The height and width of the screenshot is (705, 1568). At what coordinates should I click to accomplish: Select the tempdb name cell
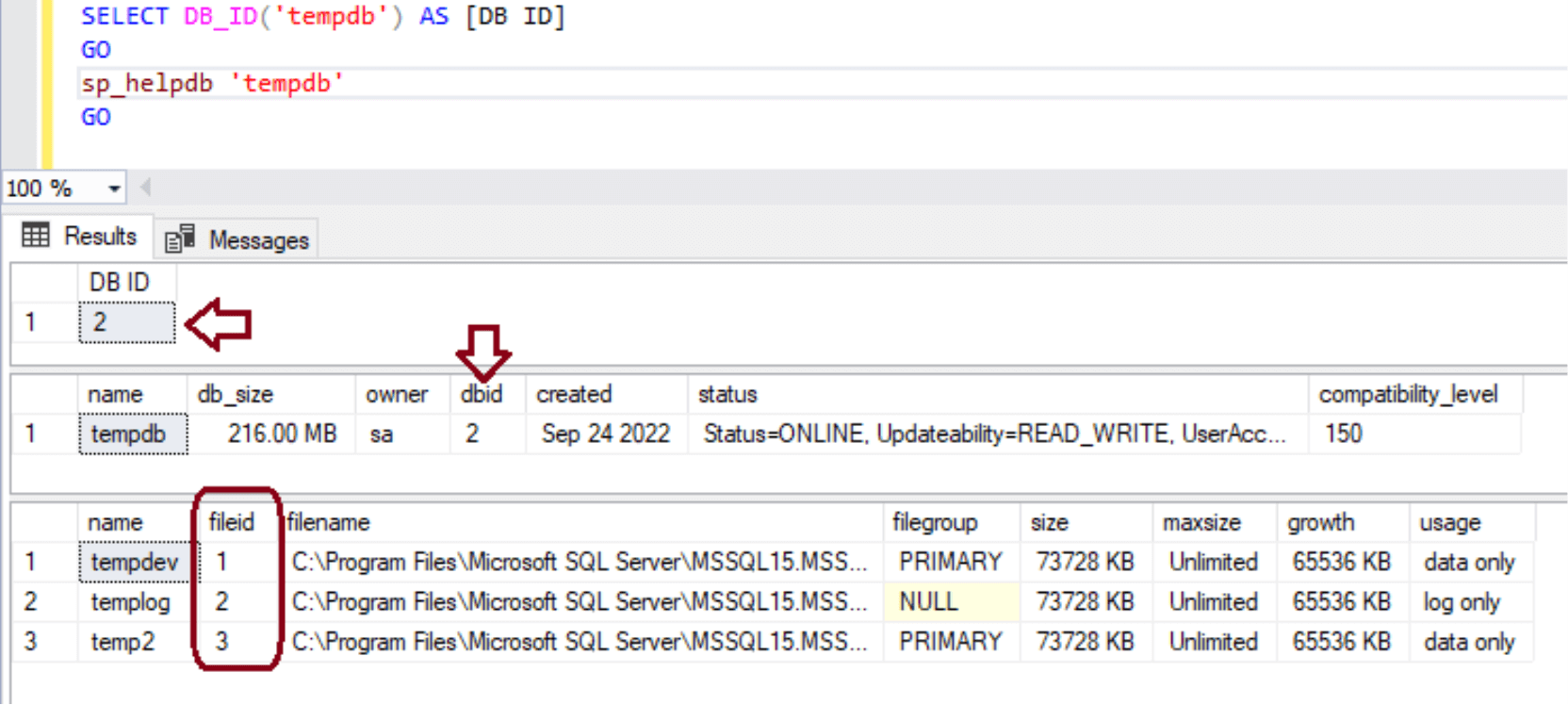[132, 434]
